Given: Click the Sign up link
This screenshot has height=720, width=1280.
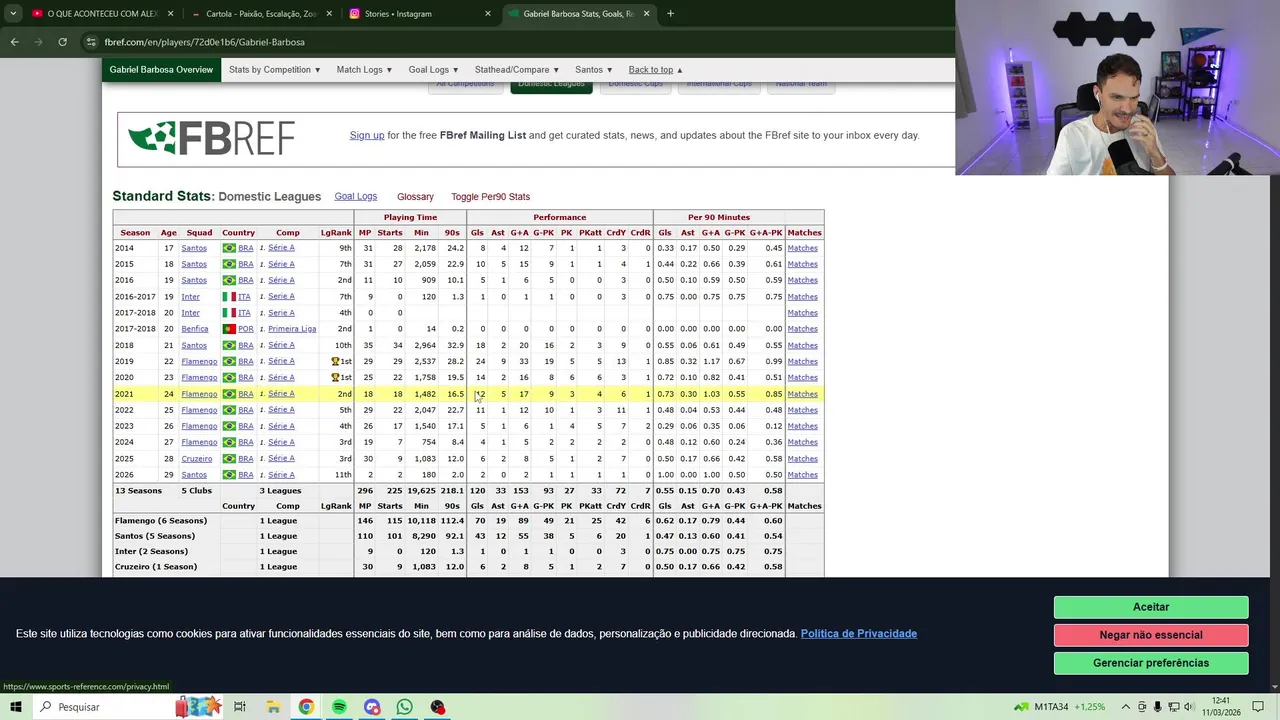Looking at the screenshot, I should [x=367, y=135].
